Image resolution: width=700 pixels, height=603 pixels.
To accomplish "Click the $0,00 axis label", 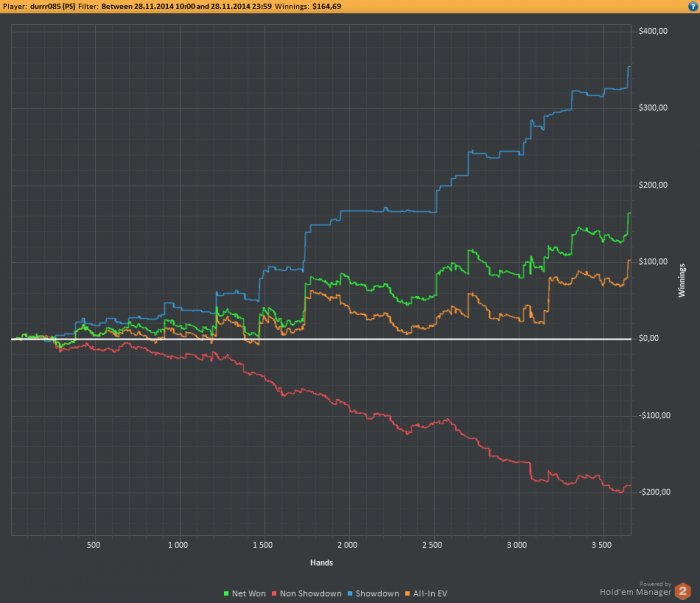I will [x=649, y=338].
